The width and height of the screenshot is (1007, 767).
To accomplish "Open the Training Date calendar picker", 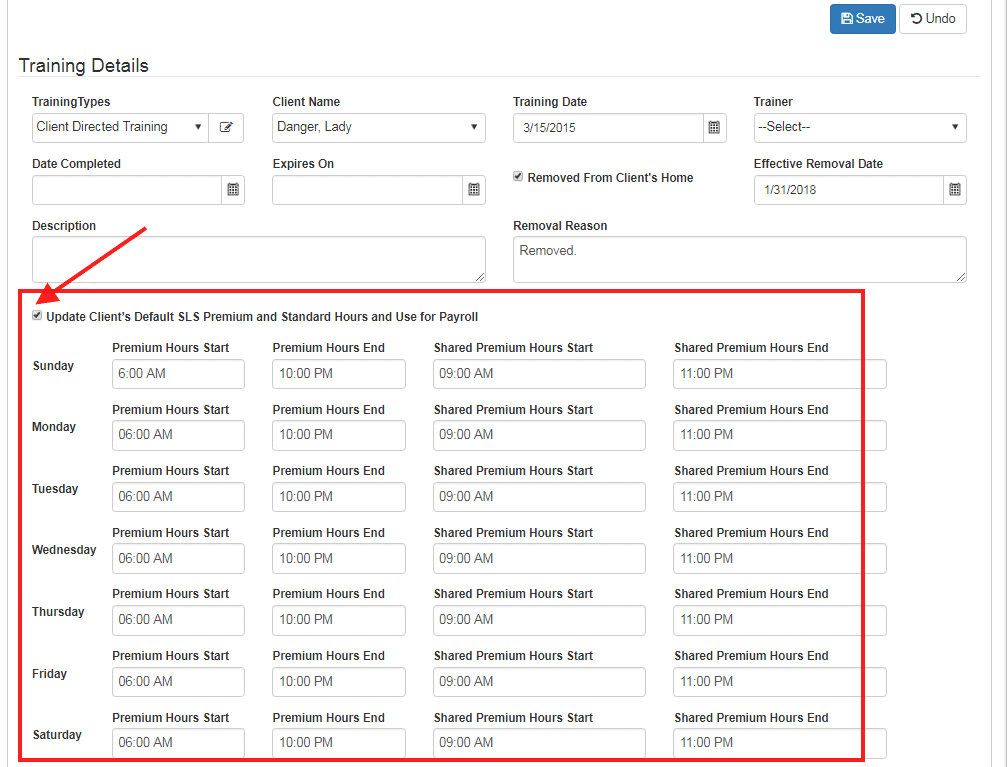I will (714, 128).
